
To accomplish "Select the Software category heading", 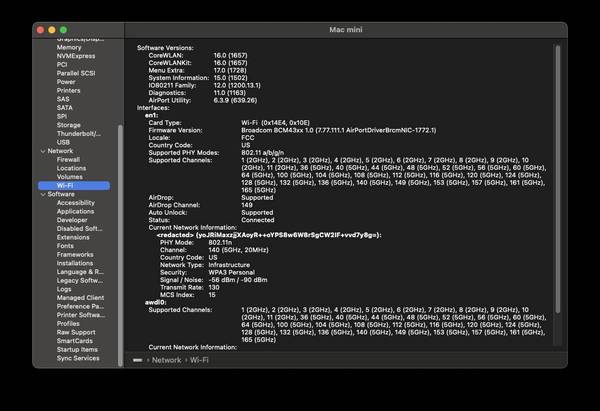I will pos(61,194).
